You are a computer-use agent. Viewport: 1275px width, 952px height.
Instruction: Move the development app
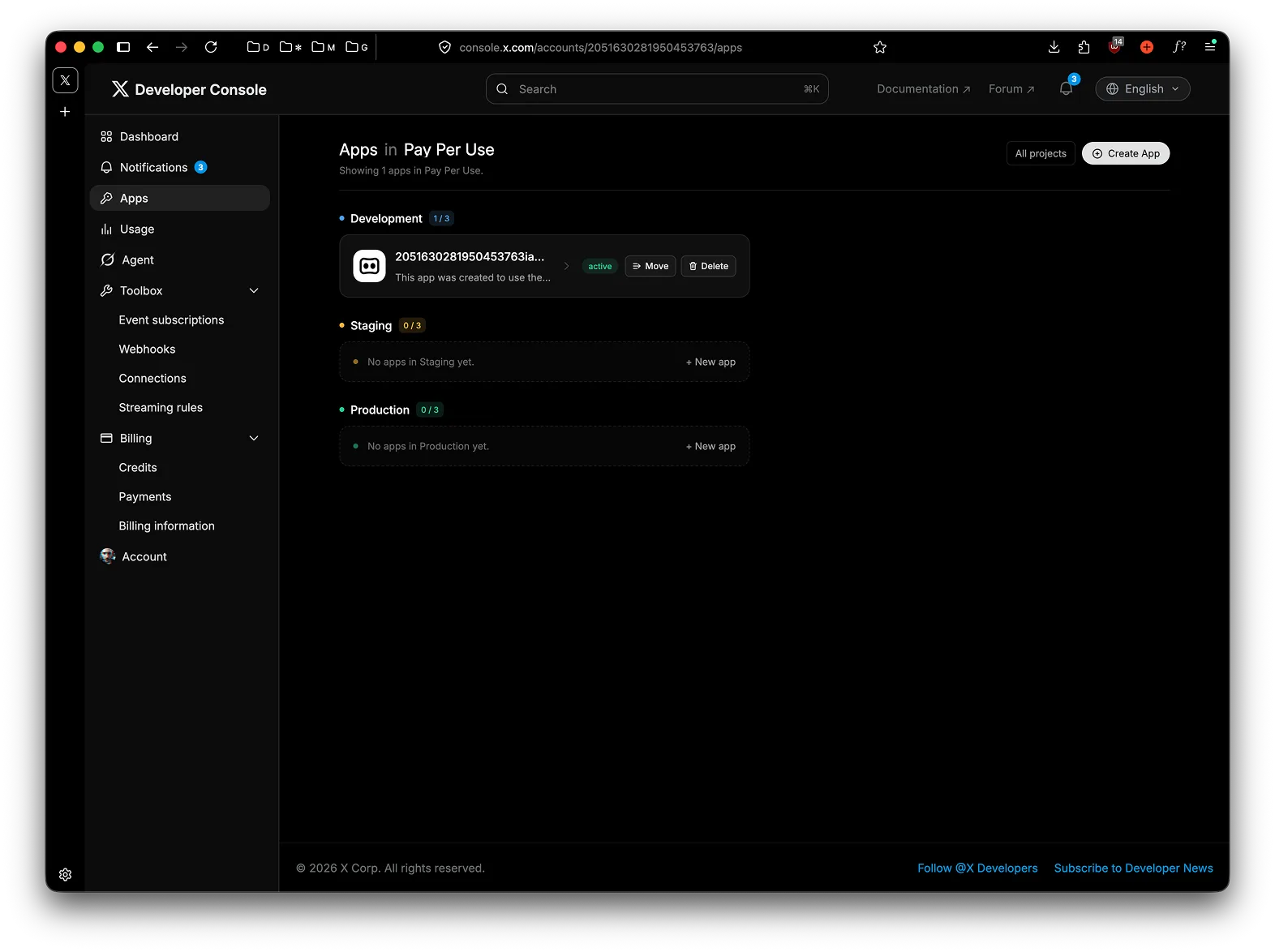650,266
